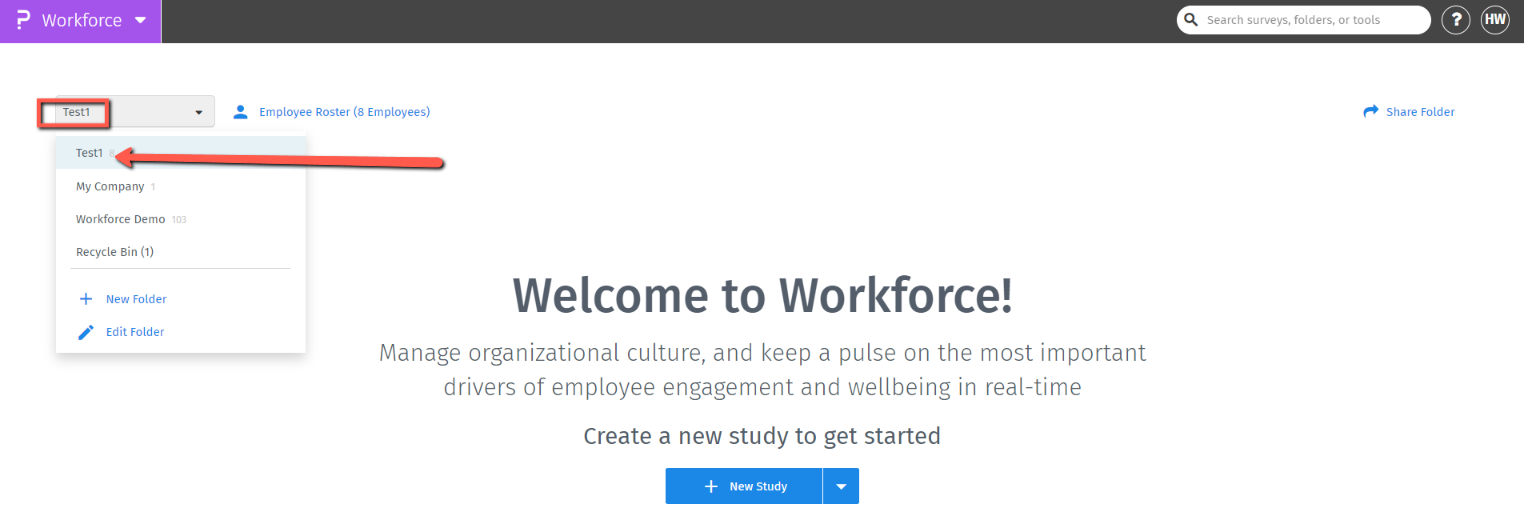Focus the search surveys input field
This screenshot has height=528, width=1524.
coord(1310,20)
